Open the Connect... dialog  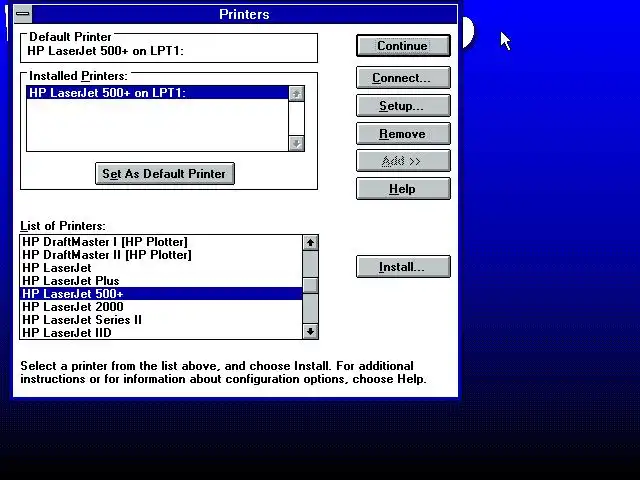point(403,78)
